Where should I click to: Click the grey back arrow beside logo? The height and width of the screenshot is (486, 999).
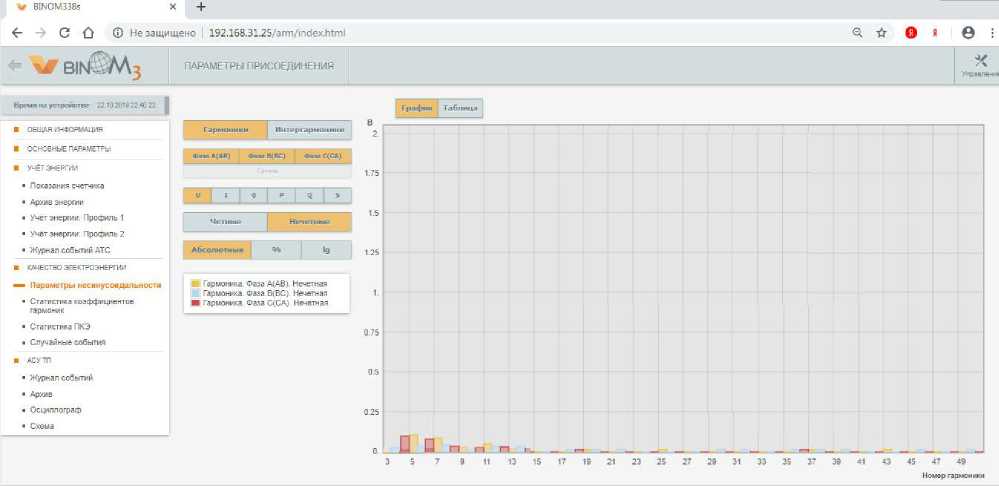coord(14,66)
